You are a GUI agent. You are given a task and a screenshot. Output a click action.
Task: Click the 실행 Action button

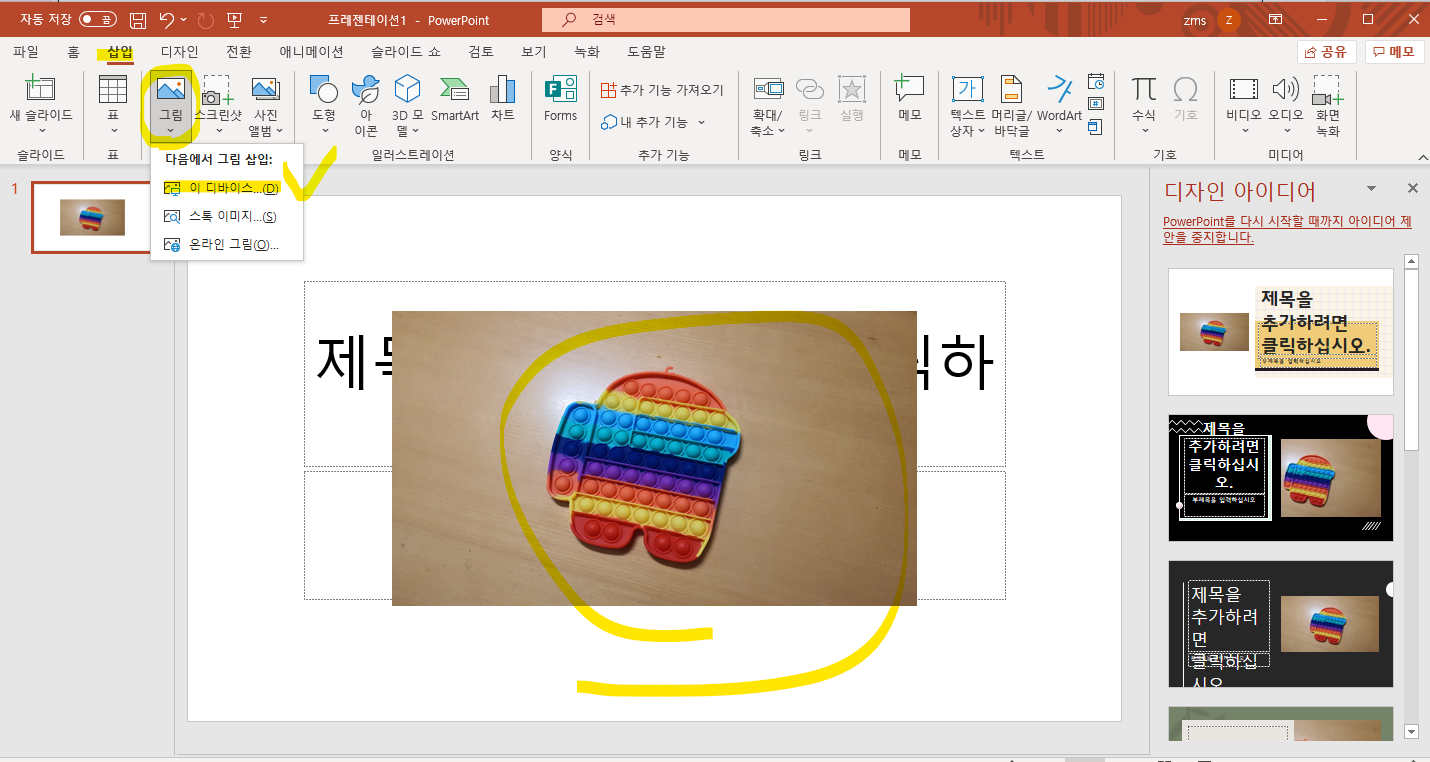851,98
